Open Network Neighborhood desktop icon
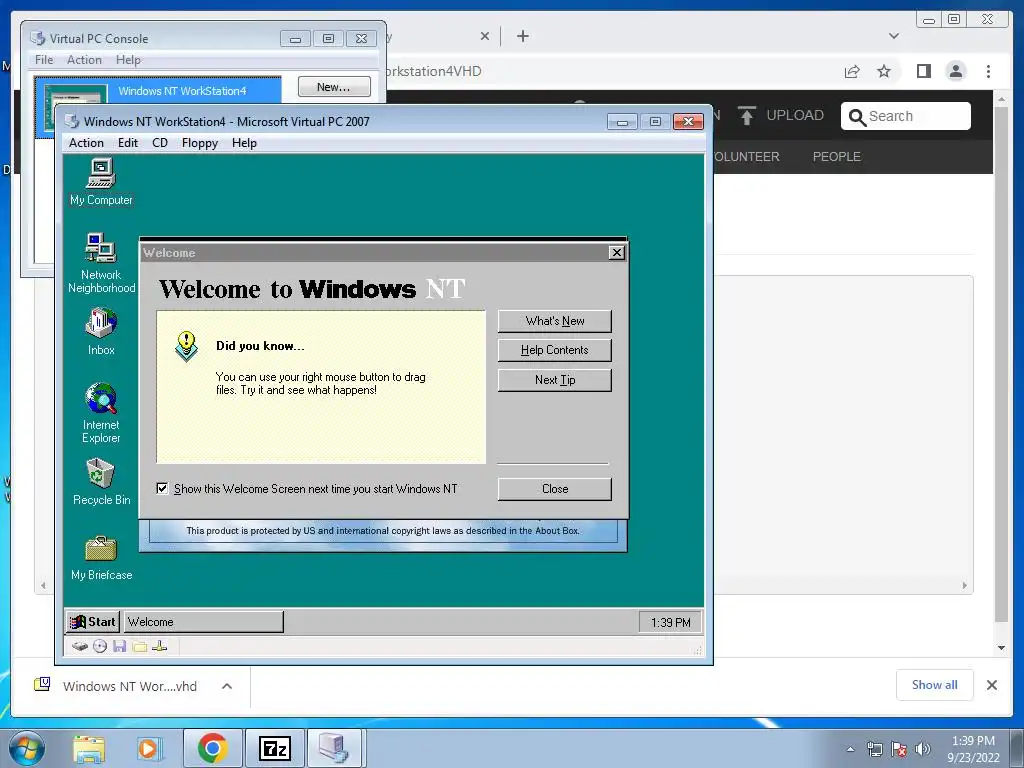This screenshot has height=768, width=1024. 101,263
